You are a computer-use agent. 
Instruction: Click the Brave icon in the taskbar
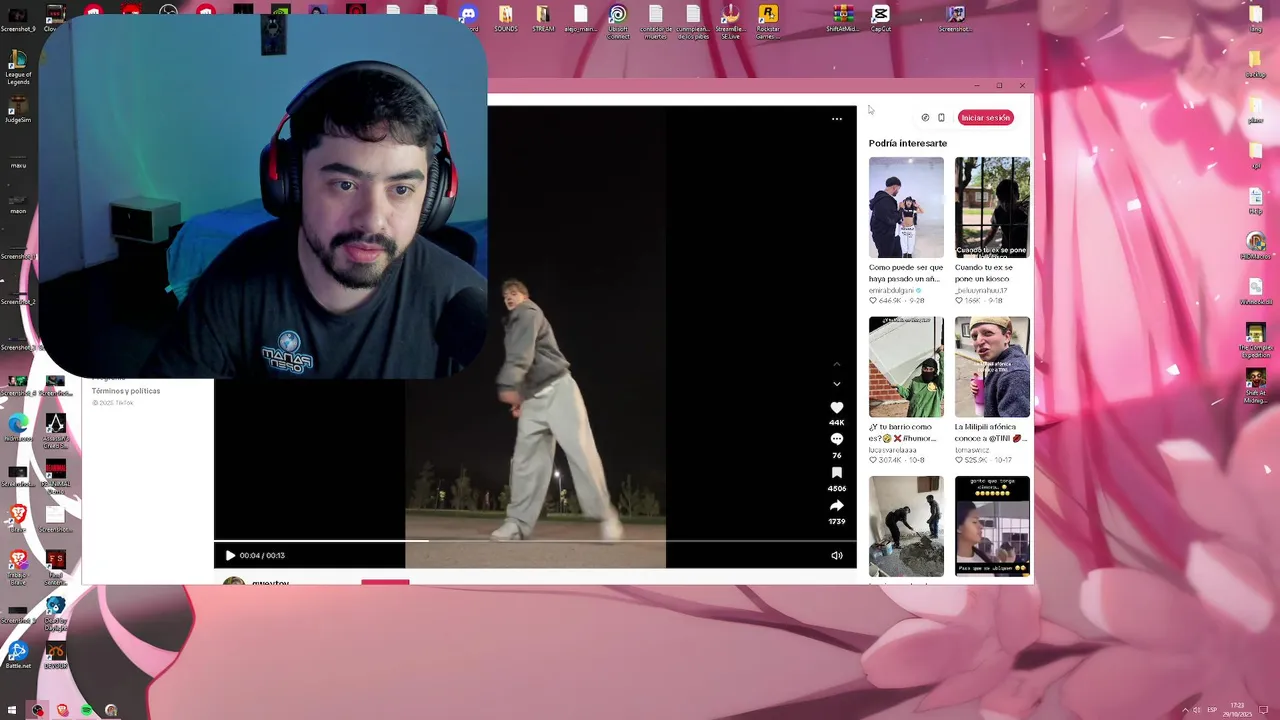tap(62, 711)
